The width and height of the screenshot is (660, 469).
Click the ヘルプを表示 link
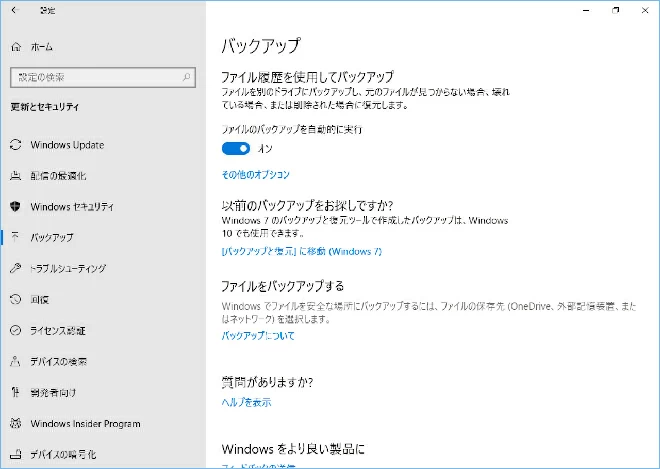(x=246, y=402)
